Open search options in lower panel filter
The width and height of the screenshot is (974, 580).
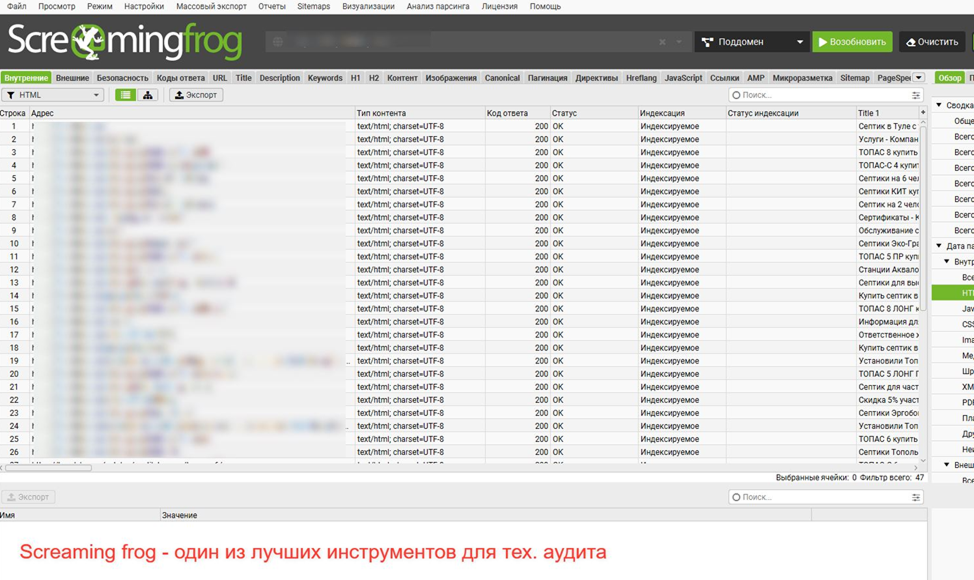tap(916, 497)
